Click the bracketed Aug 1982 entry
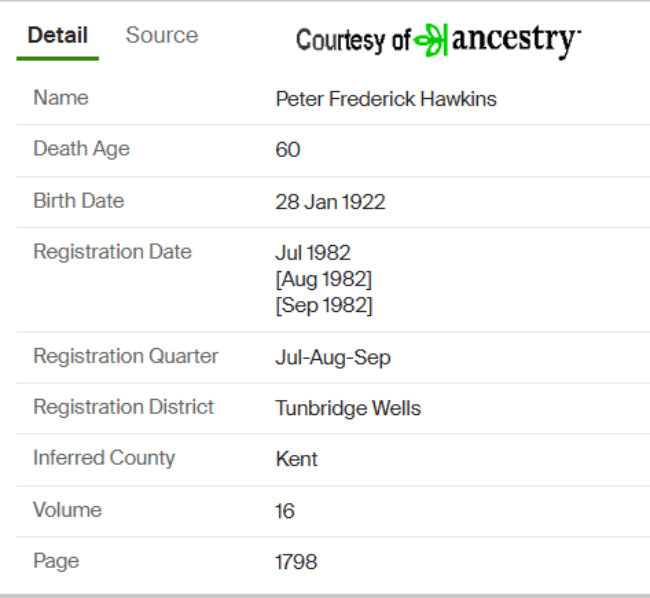 (x=324, y=279)
